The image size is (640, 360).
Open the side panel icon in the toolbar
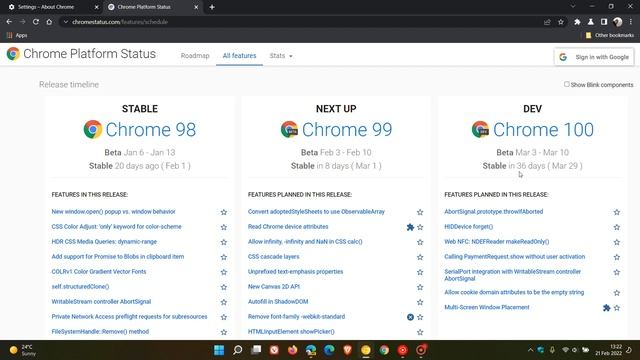(x=604, y=22)
